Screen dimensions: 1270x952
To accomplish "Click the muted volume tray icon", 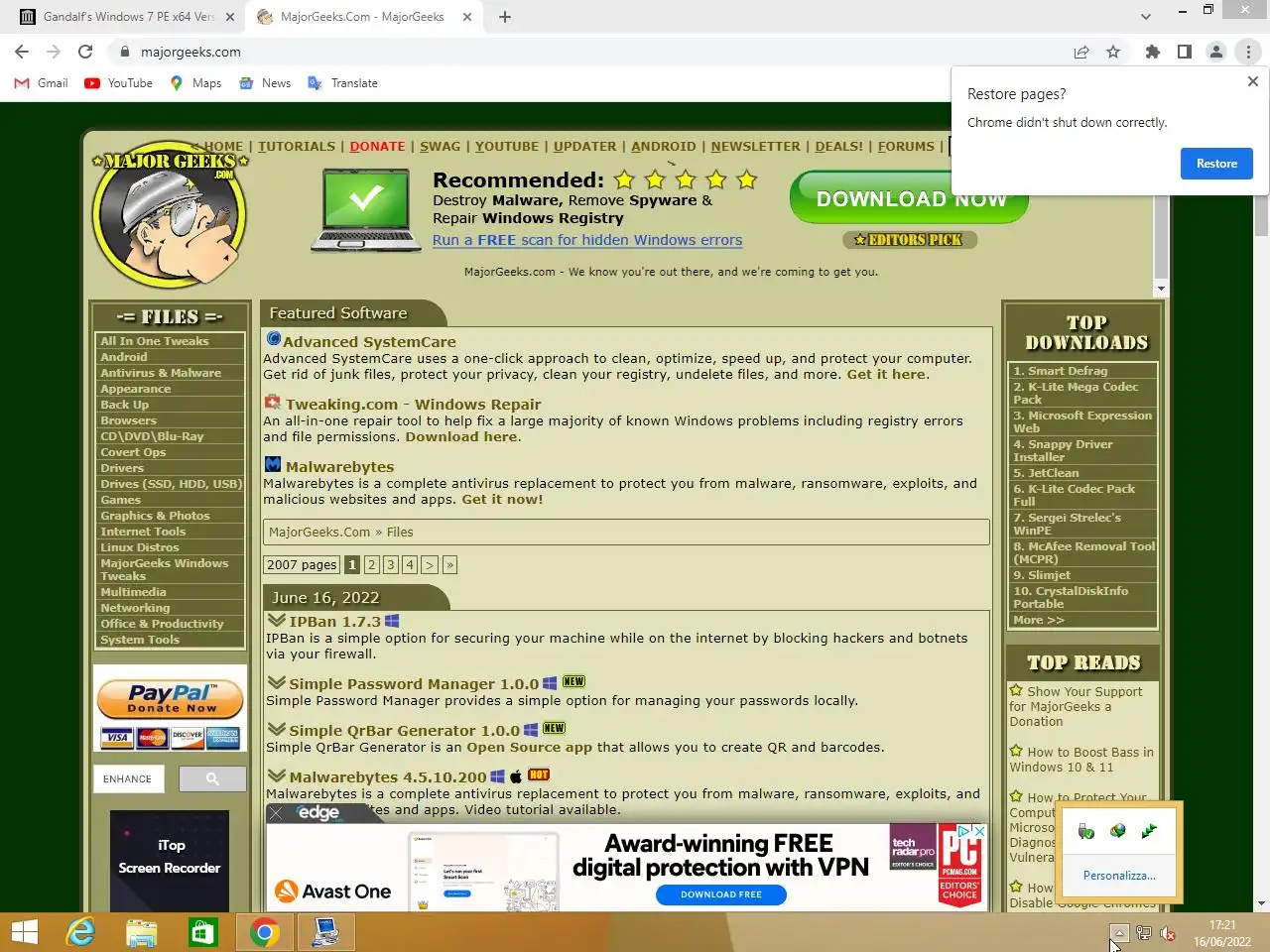I will point(1168,933).
